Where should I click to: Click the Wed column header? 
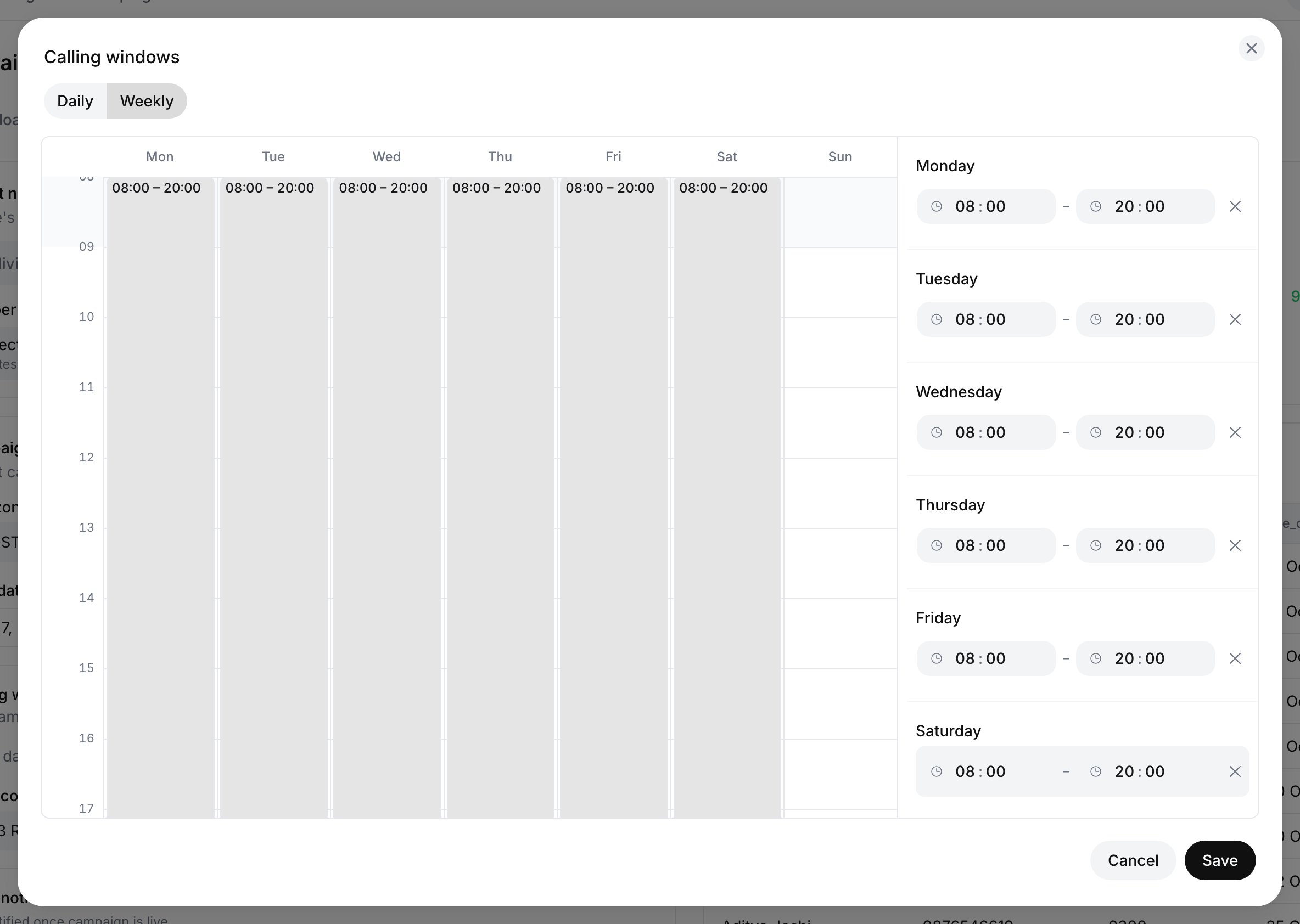tap(386, 157)
